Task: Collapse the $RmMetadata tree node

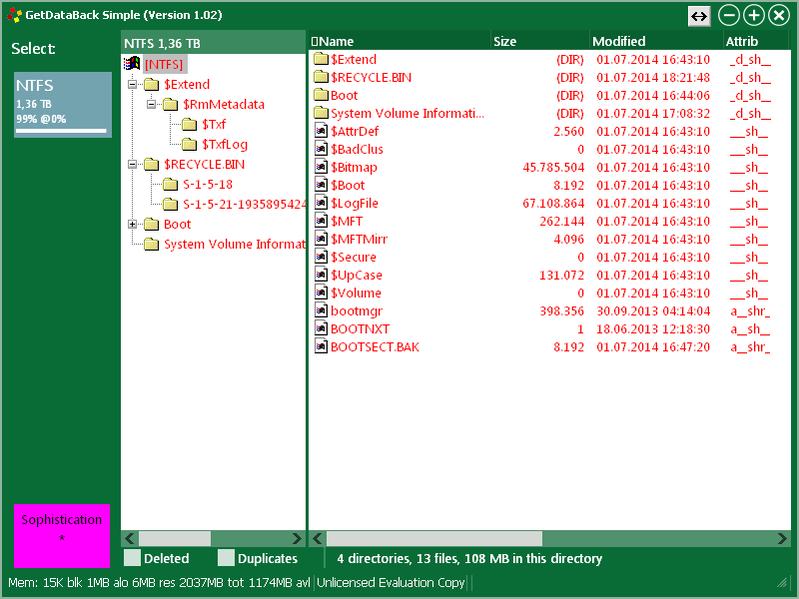Action: click(151, 104)
